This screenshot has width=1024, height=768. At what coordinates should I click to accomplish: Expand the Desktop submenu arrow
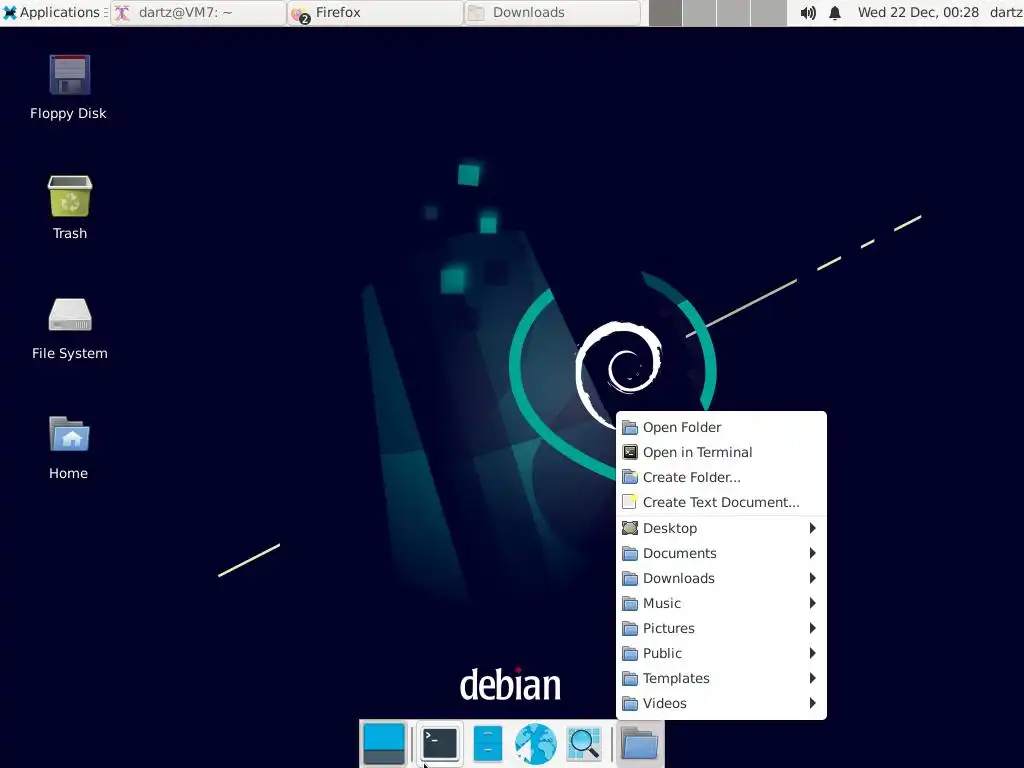click(812, 528)
